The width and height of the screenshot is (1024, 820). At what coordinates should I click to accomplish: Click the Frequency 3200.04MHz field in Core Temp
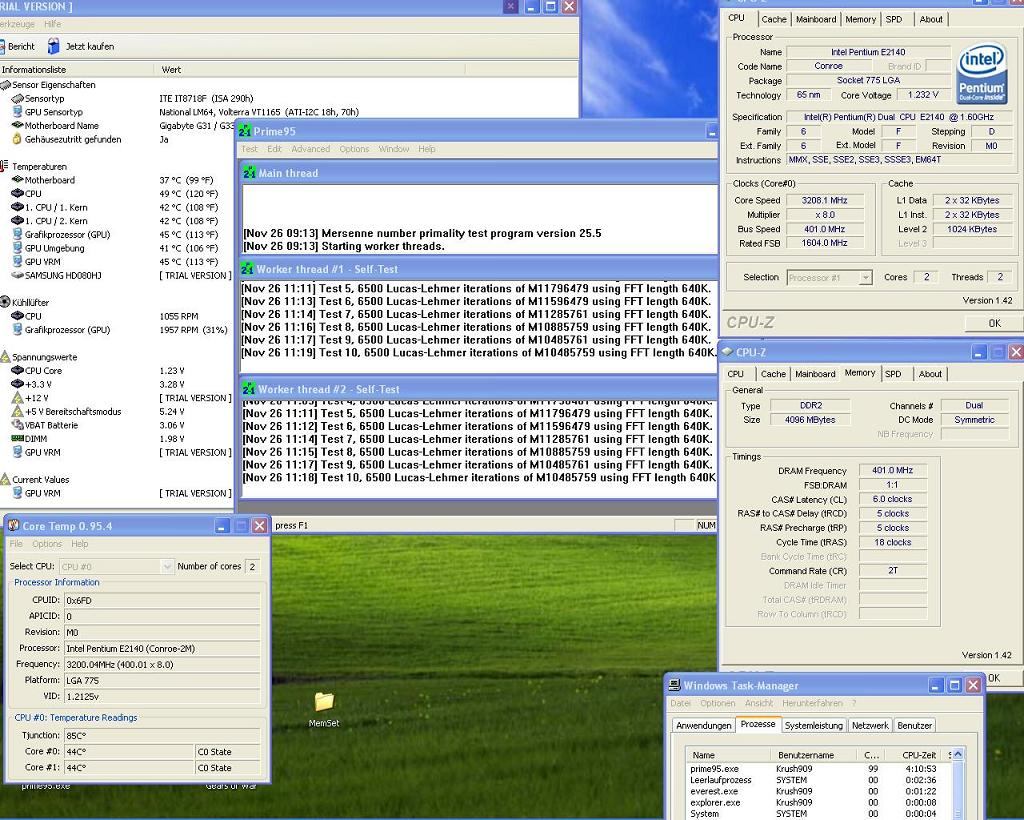(x=161, y=664)
